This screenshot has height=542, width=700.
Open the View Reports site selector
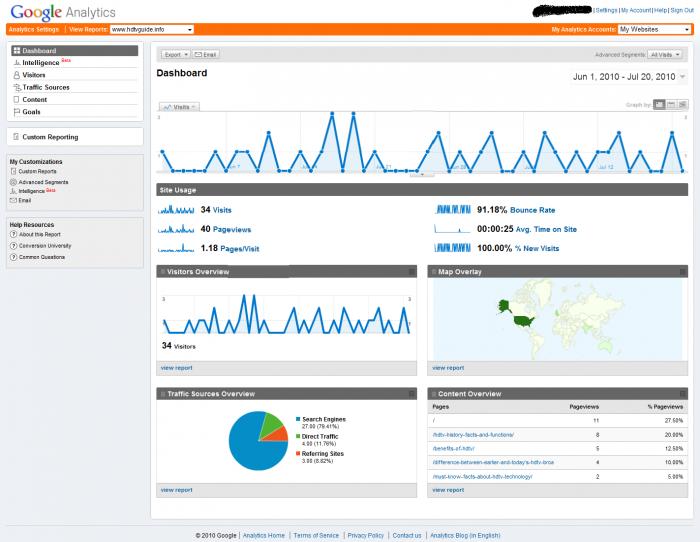pos(152,29)
